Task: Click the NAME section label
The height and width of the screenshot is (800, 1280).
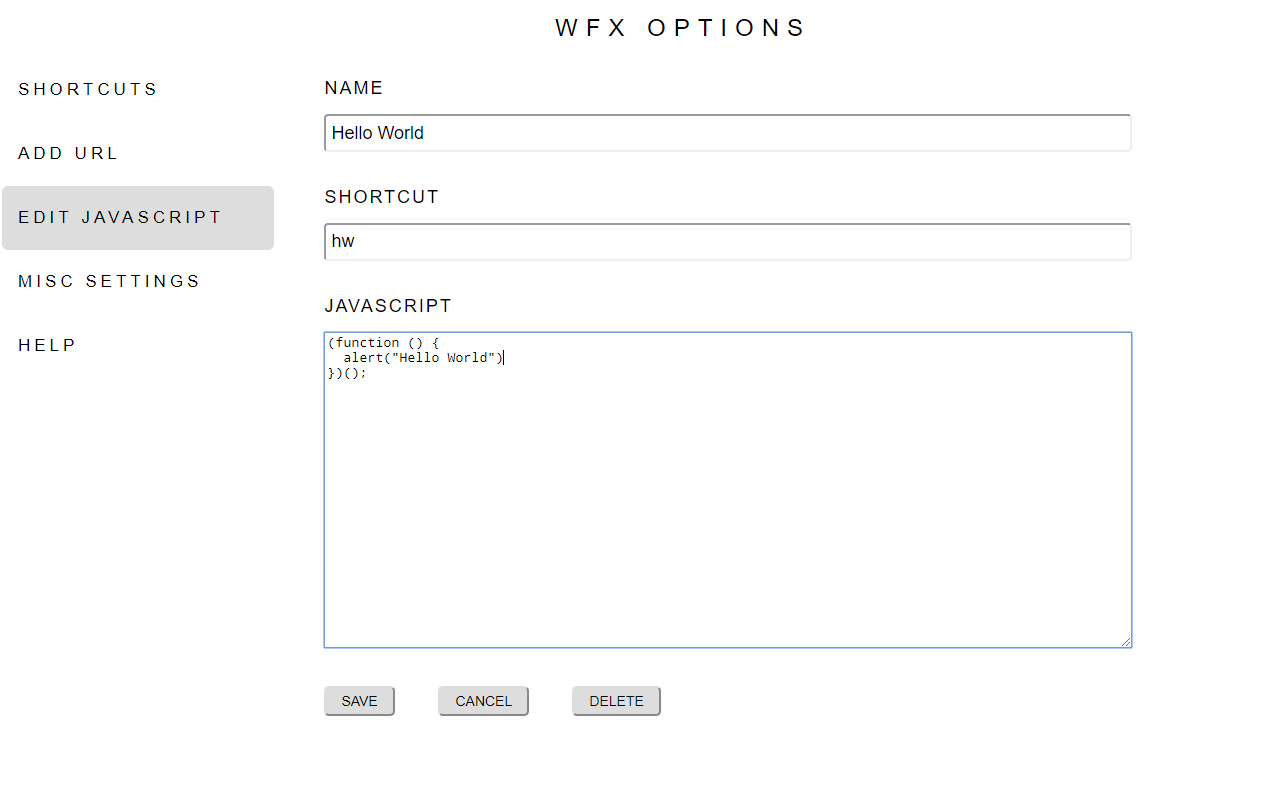Action: tap(353, 88)
